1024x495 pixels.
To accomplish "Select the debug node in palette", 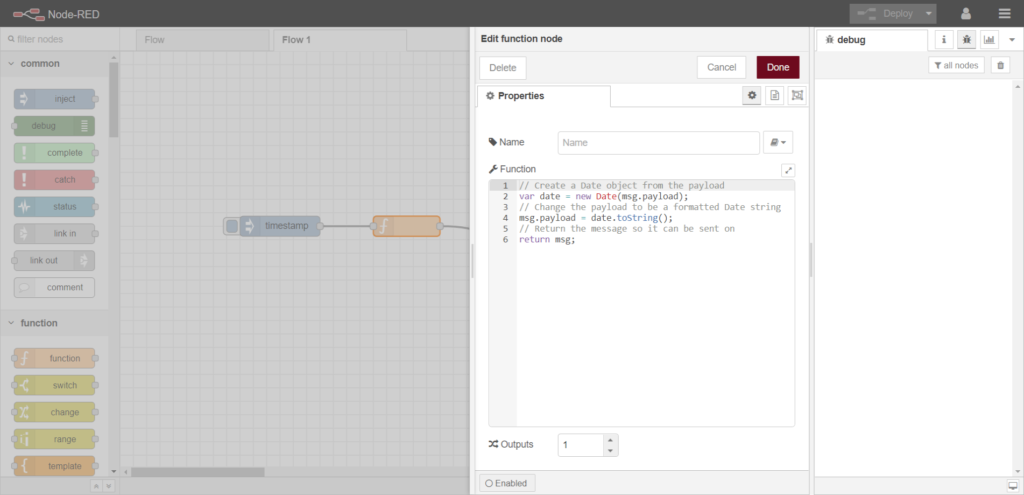I will point(55,126).
